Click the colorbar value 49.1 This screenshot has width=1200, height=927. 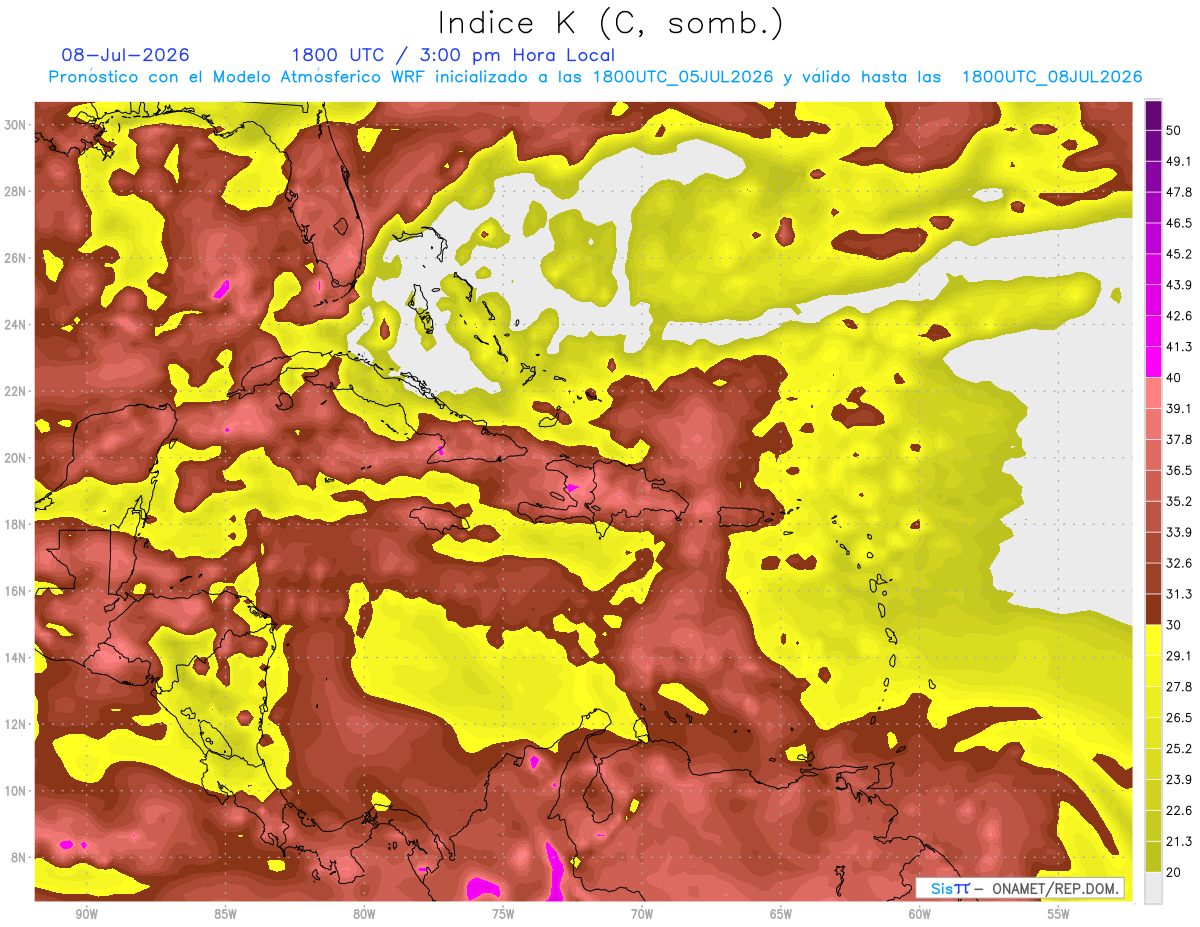pyautogui.click(x=1180, y=161)
